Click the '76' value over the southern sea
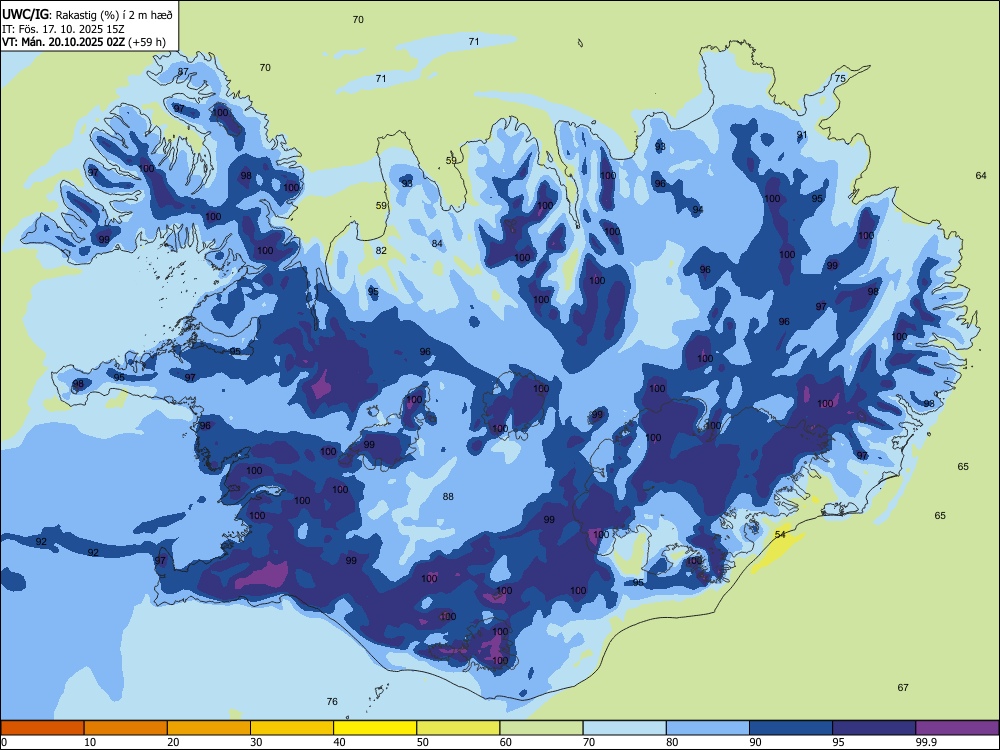Screen dimensions: 1000x750 pyautogui.click(x=332, y=702)
